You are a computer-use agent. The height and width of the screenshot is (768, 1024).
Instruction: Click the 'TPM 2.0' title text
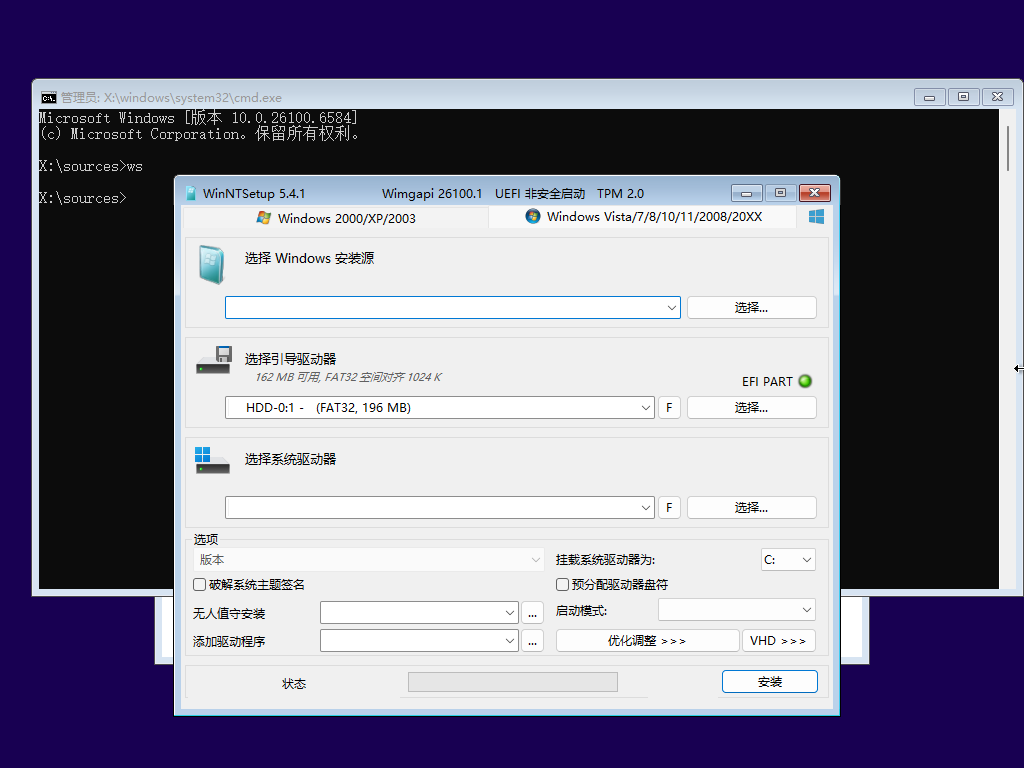point(620,194)
